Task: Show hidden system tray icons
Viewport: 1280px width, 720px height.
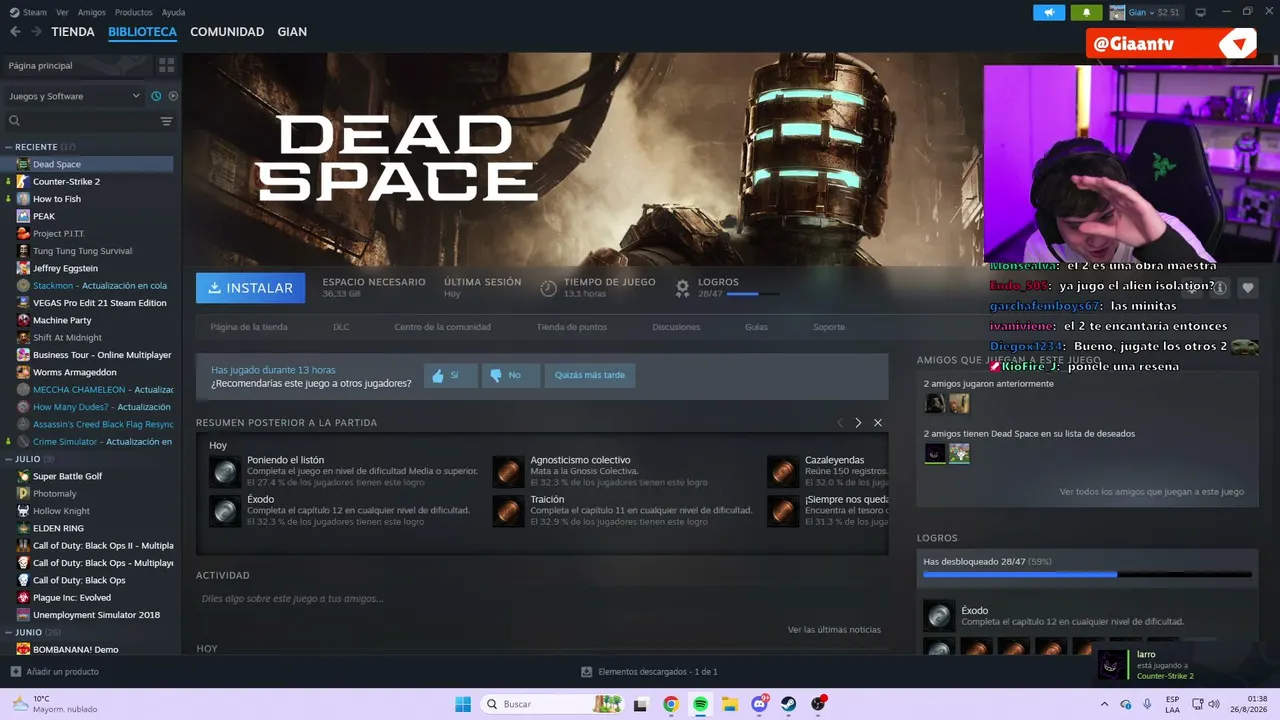Action: pyautogui.click(x=1104, y=704)
